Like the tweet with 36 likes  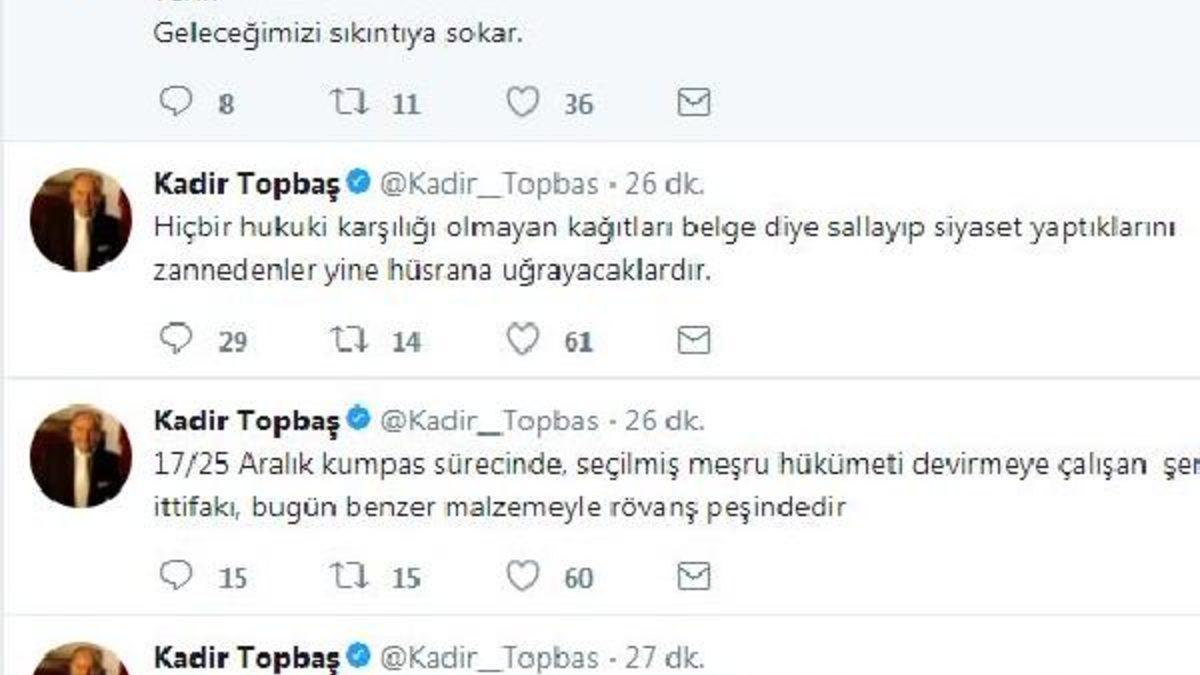(522, 102)
